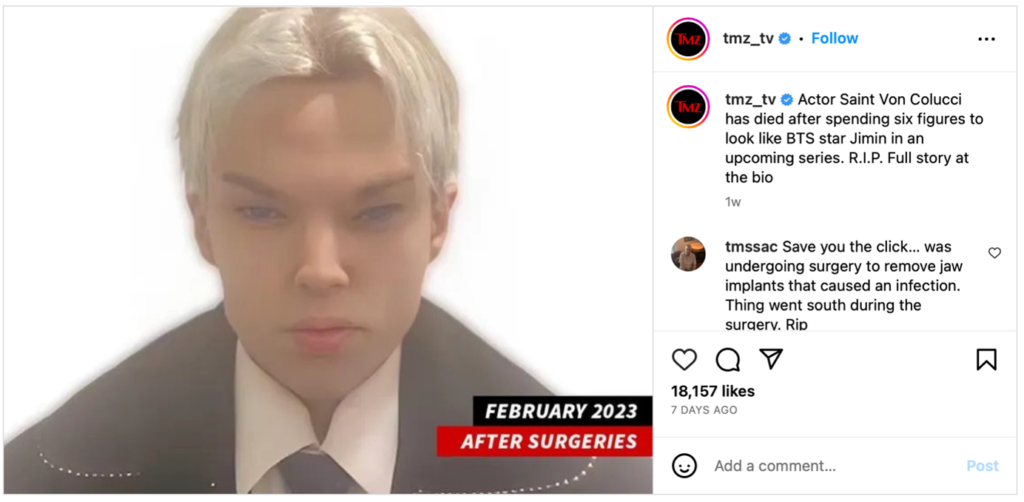The height and width of the screenshot is (502, 1024).
Task: Click the 7 DAYS AGO timestamp
Action: coord(704,410)
